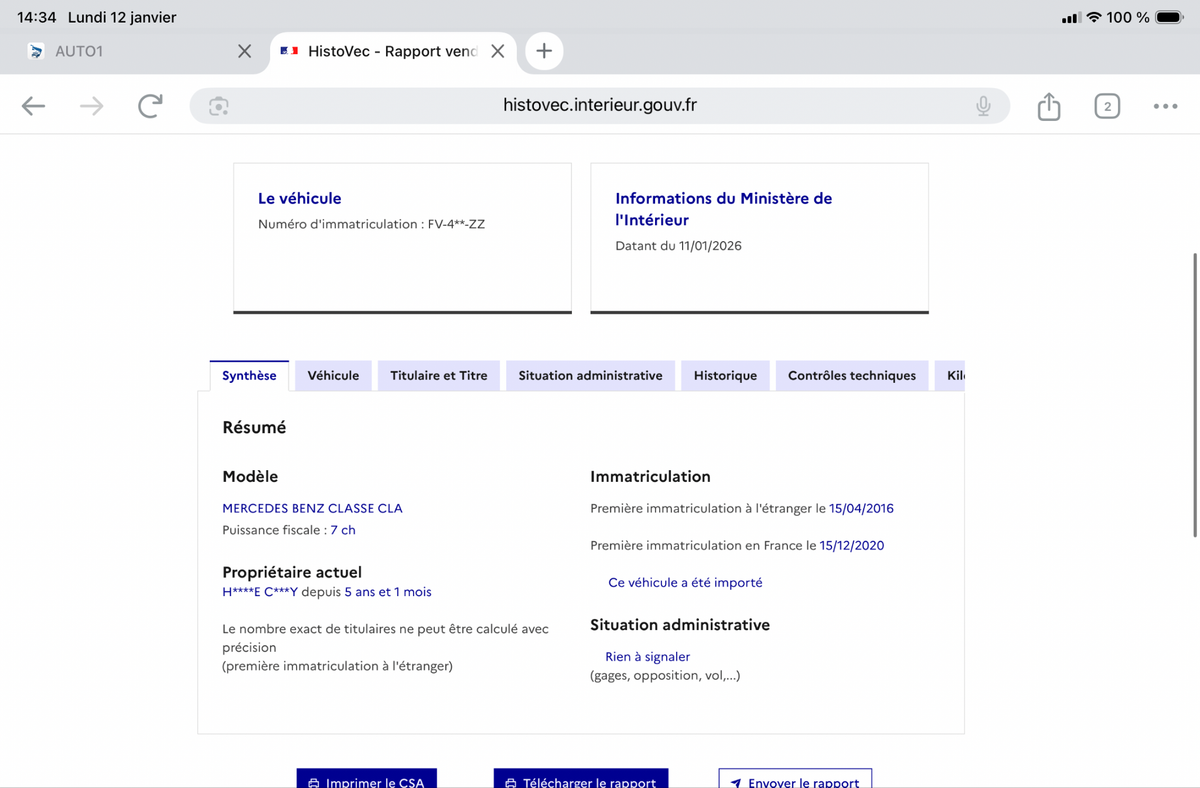Open the three-dot browser menu
This screenshot has width=1200, height=788.
[1164, 106]
